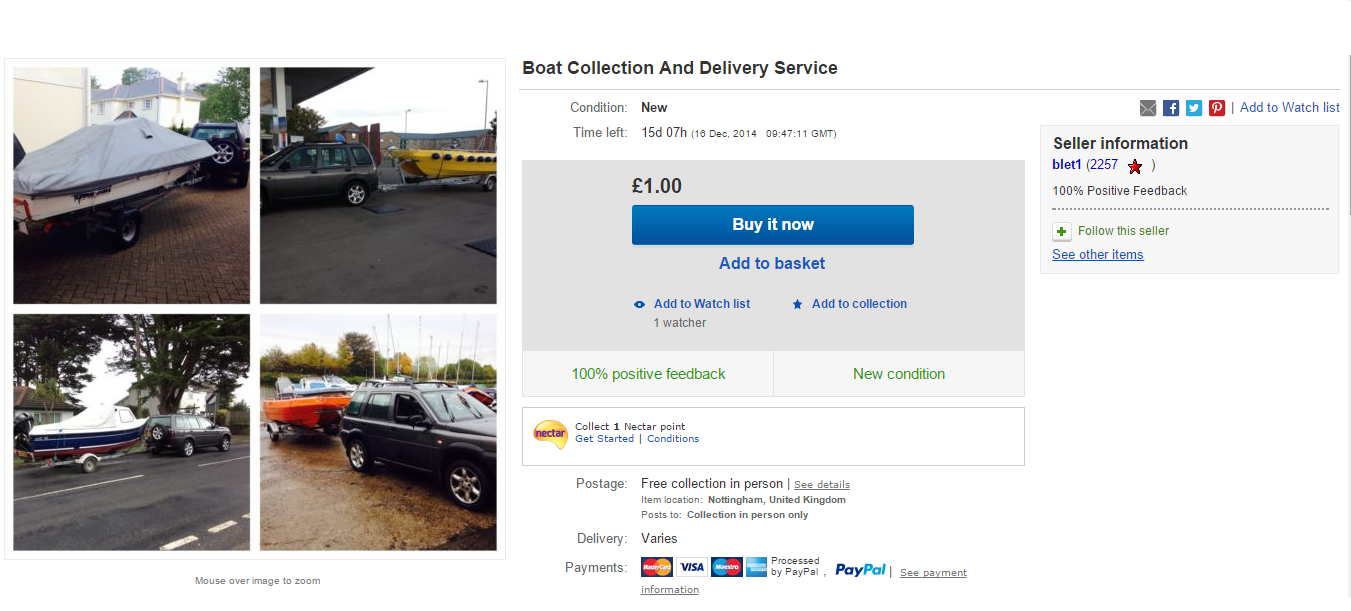Click the star icon beside Add to collection
This screenshot has width=1351, height=611.
click(x=797, y=304)
